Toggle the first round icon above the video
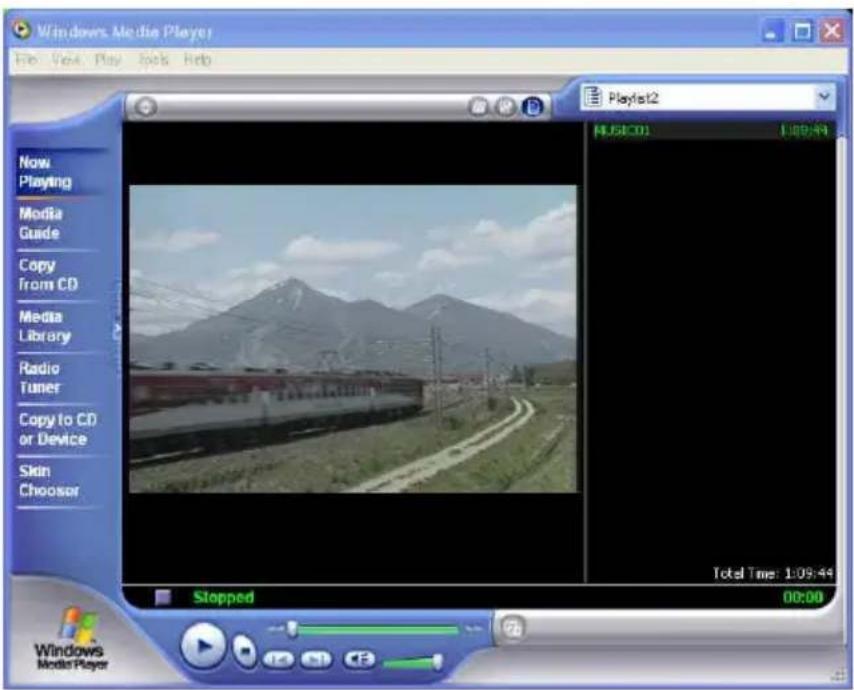 [x=478, y=106]
